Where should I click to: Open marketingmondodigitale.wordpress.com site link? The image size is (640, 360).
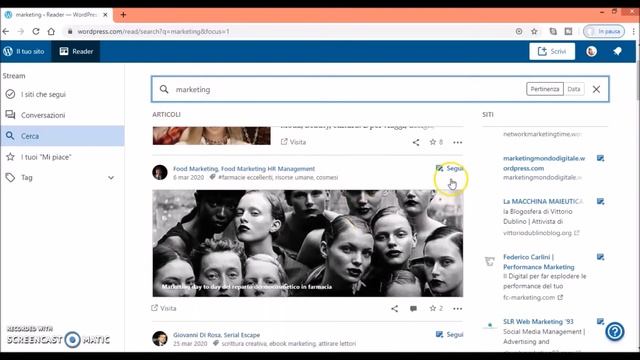click(544, 163)
